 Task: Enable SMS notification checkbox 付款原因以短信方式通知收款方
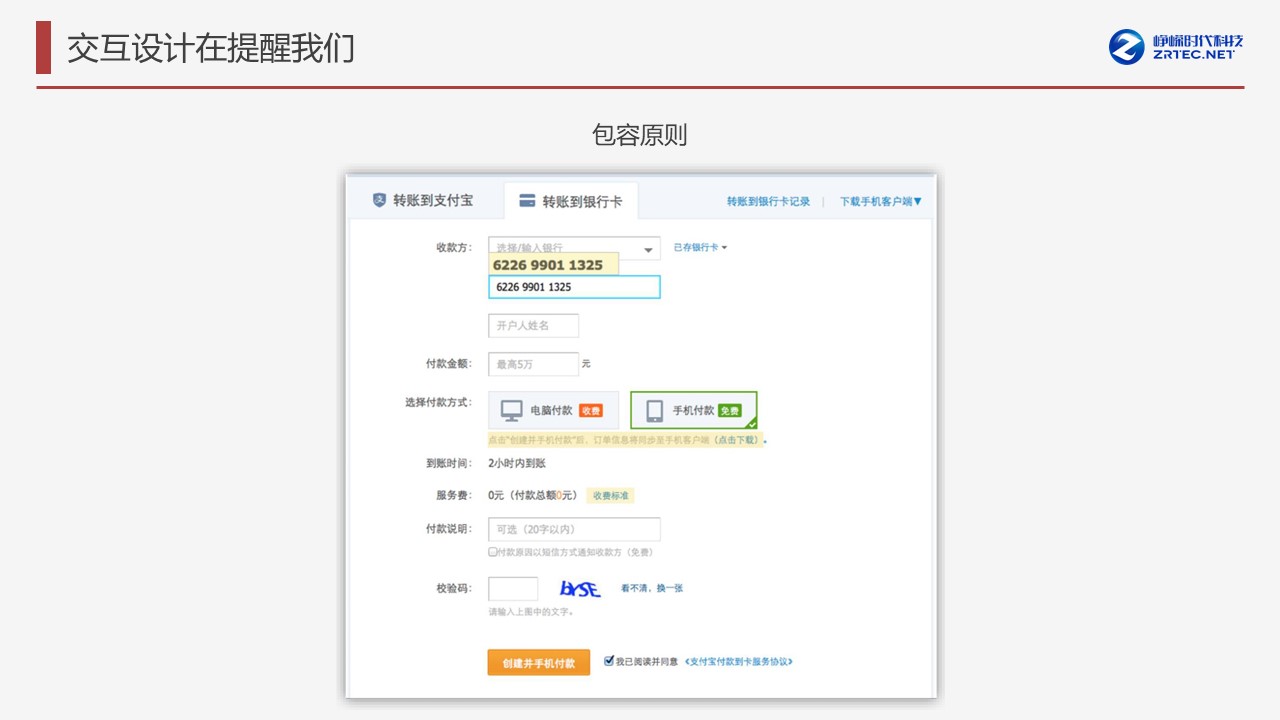click(492, 552)
